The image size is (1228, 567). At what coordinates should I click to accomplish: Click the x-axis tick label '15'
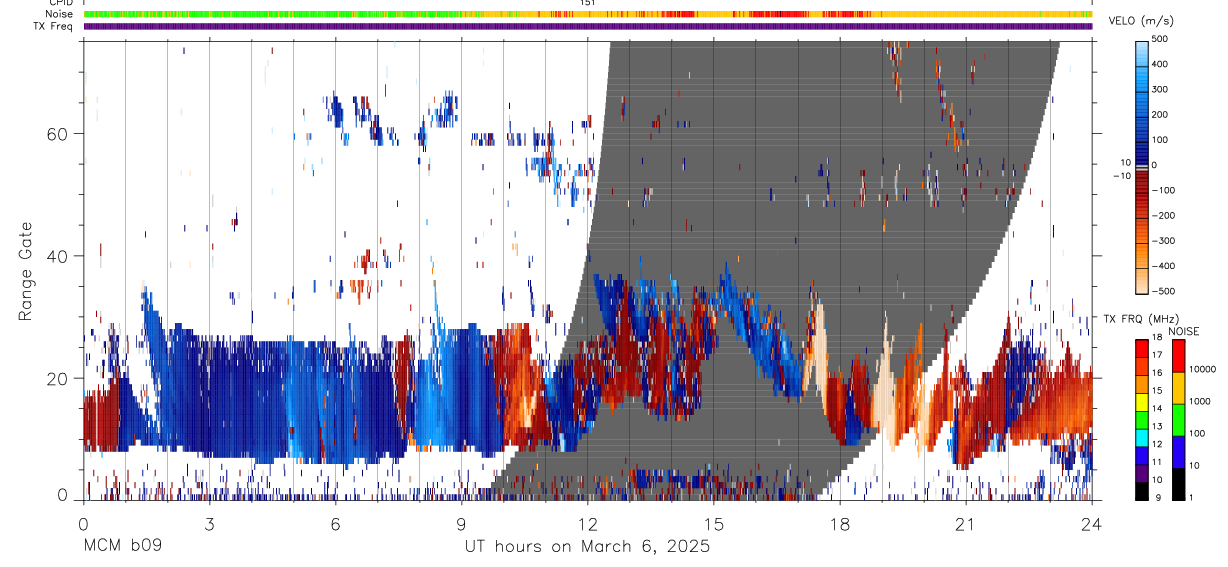point(713,524)
